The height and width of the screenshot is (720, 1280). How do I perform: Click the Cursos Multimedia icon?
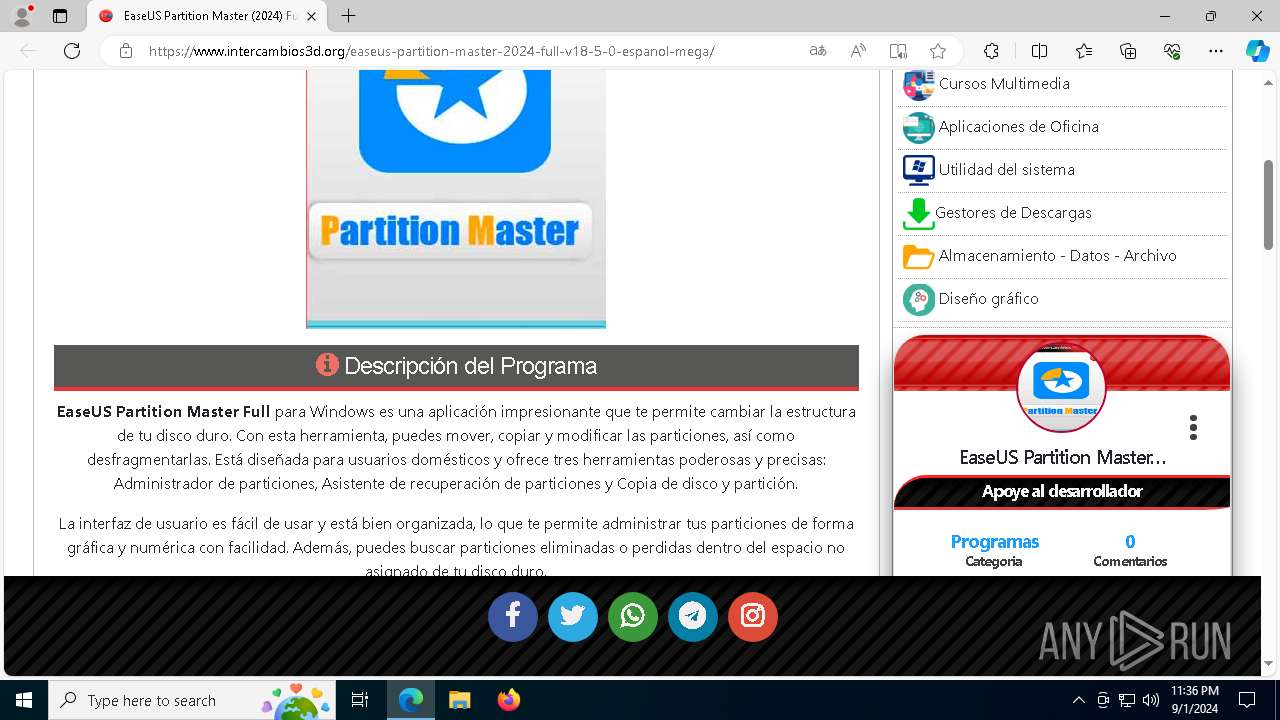(x=918, y=85)
